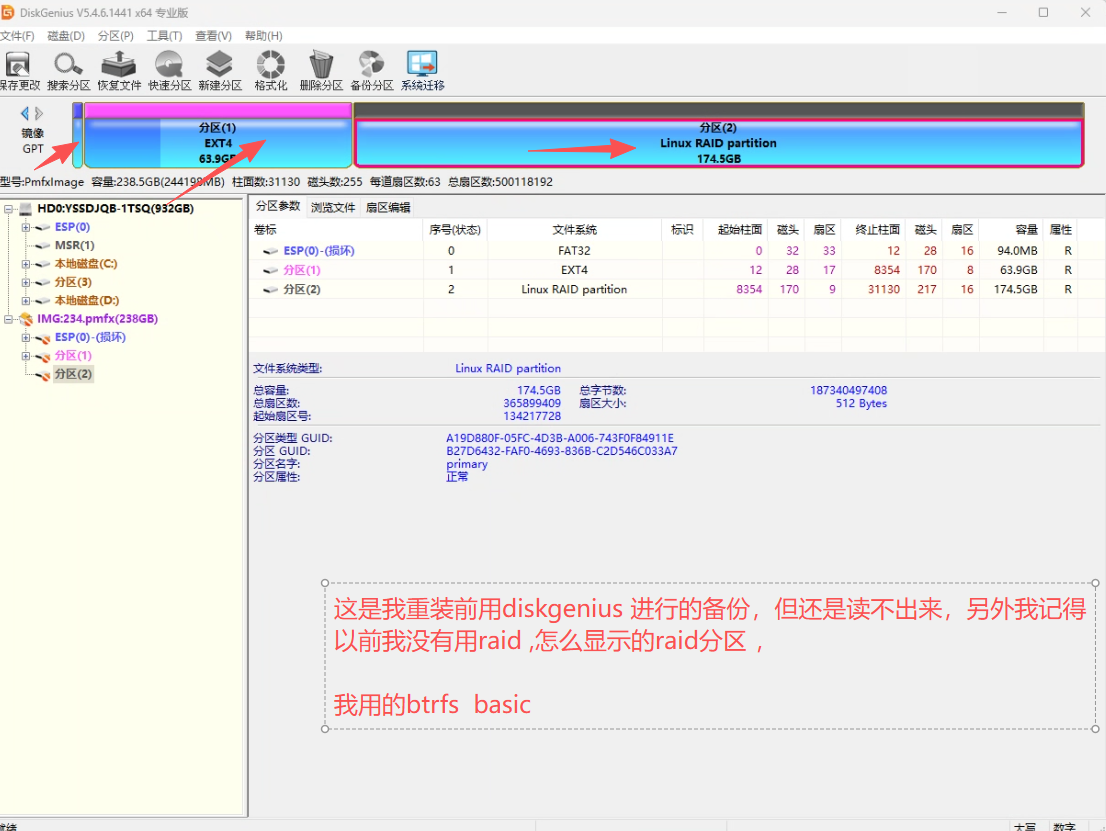The height and width of the screenshot is (831, 1106).
Task: Click the Backup Partition (备份分区) icon
Action: [372, 65]
